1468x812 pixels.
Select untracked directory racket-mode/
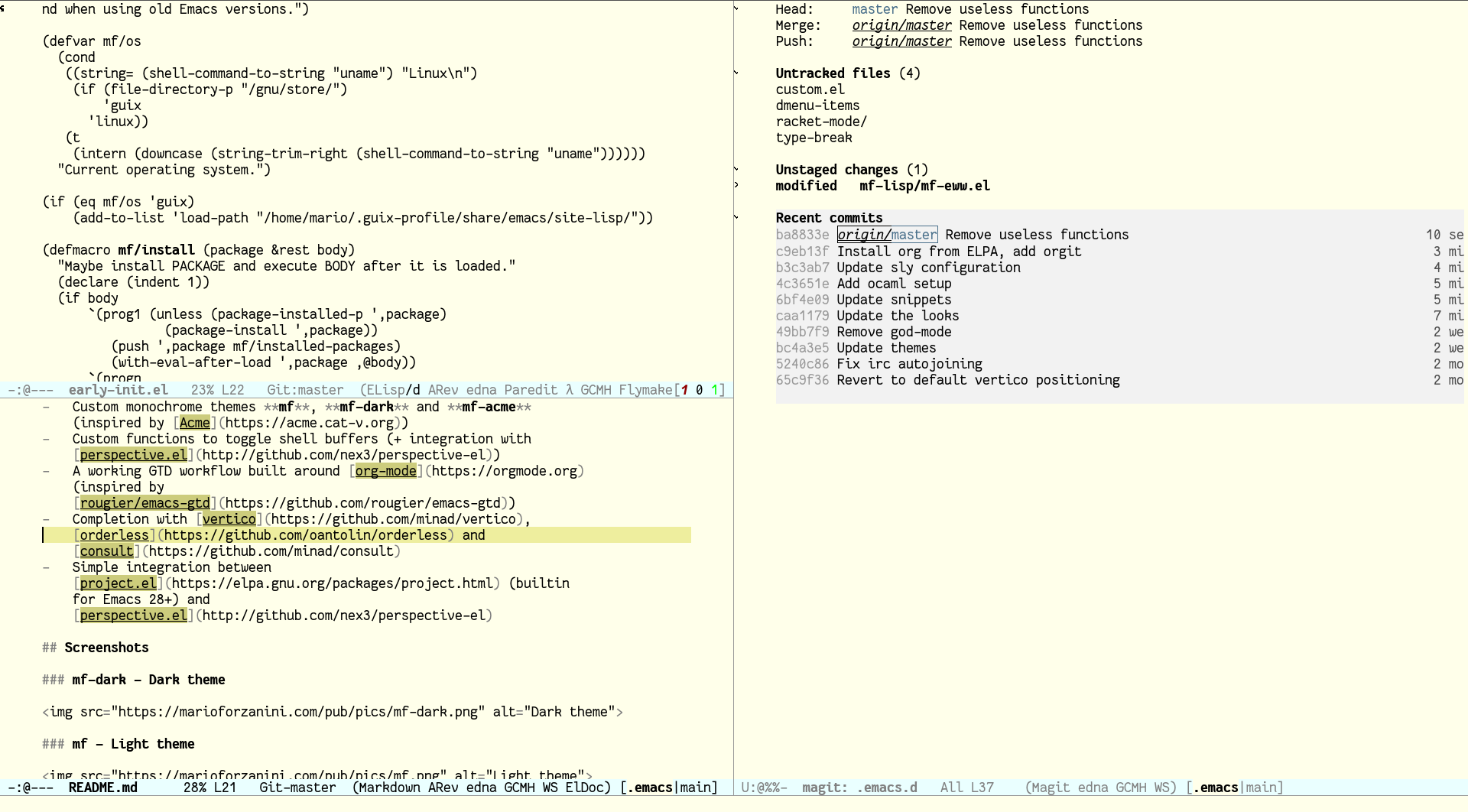[x=821, y=122]
